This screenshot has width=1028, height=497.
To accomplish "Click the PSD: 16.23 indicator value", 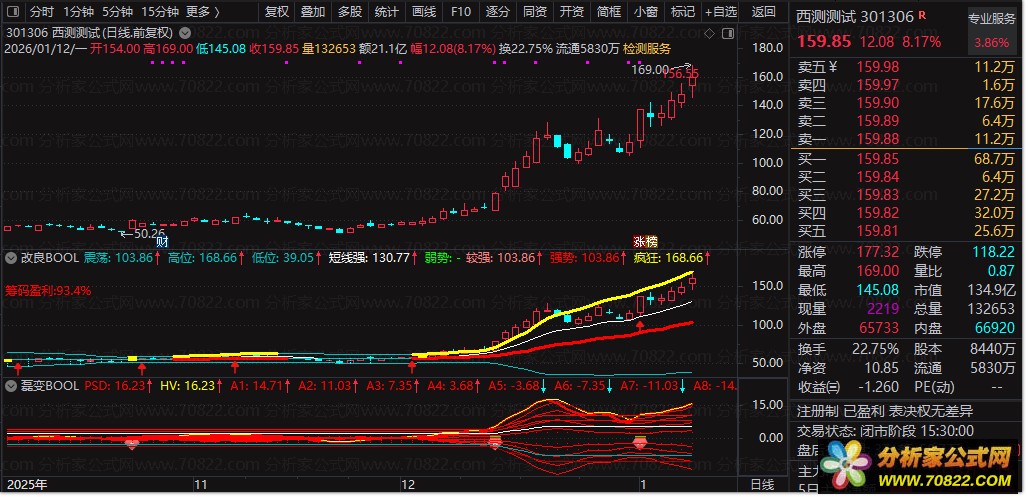I will click(117, 386).
